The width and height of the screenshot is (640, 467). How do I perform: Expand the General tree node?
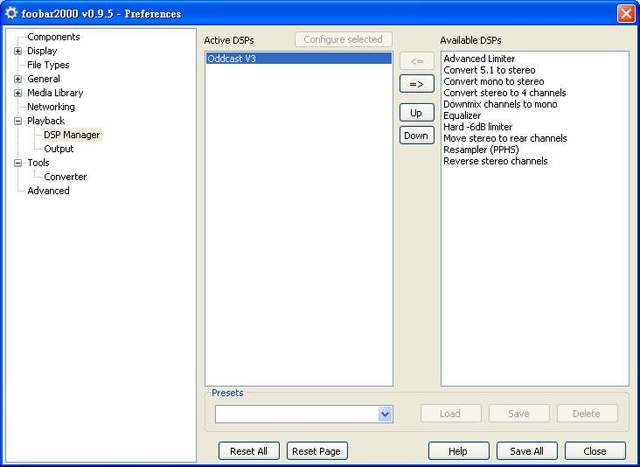[18, 79]
